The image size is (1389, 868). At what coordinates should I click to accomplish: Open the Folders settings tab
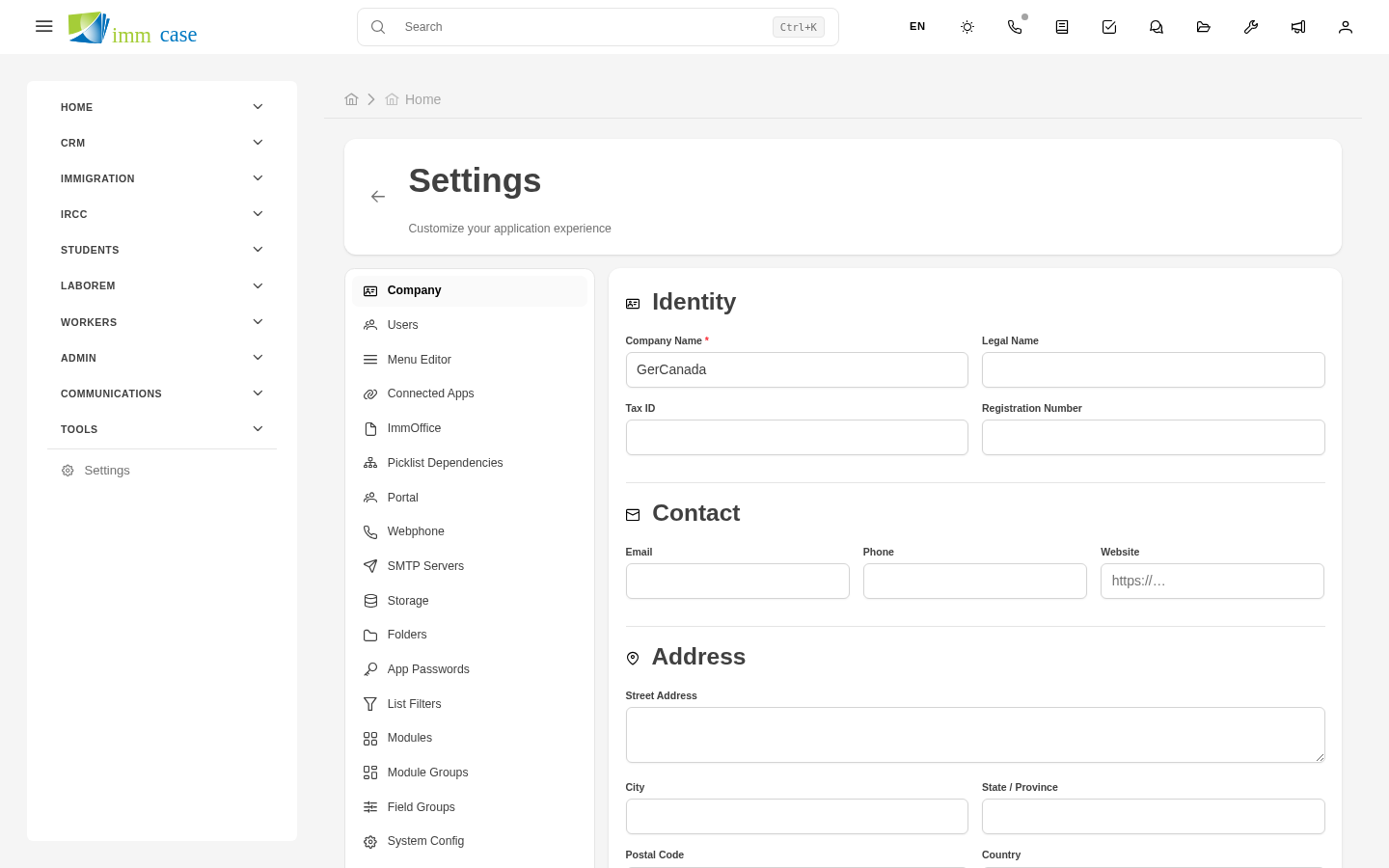point(470,635)
